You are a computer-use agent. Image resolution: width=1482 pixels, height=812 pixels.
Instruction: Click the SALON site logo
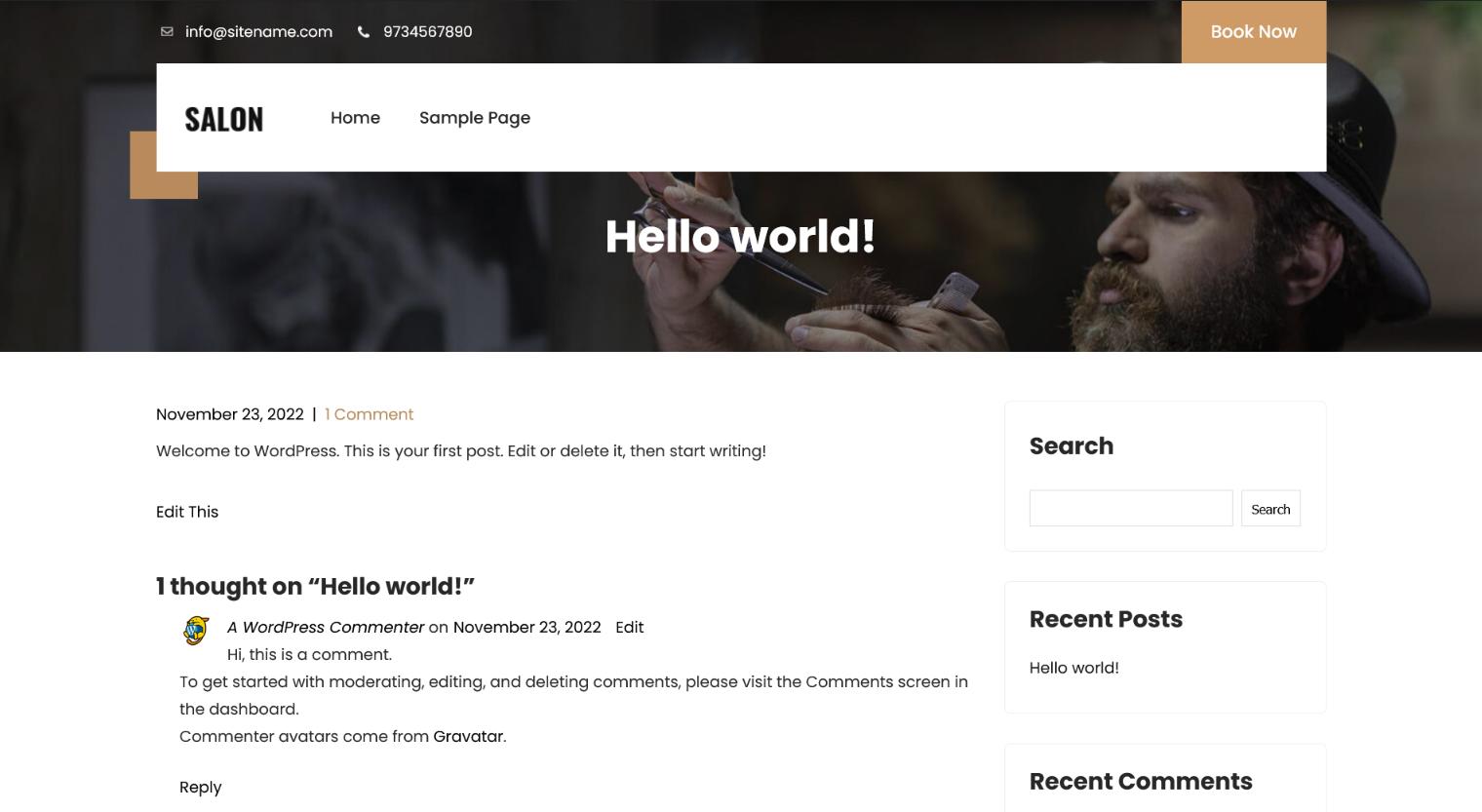pyautogui.click(x=224, y=119)
